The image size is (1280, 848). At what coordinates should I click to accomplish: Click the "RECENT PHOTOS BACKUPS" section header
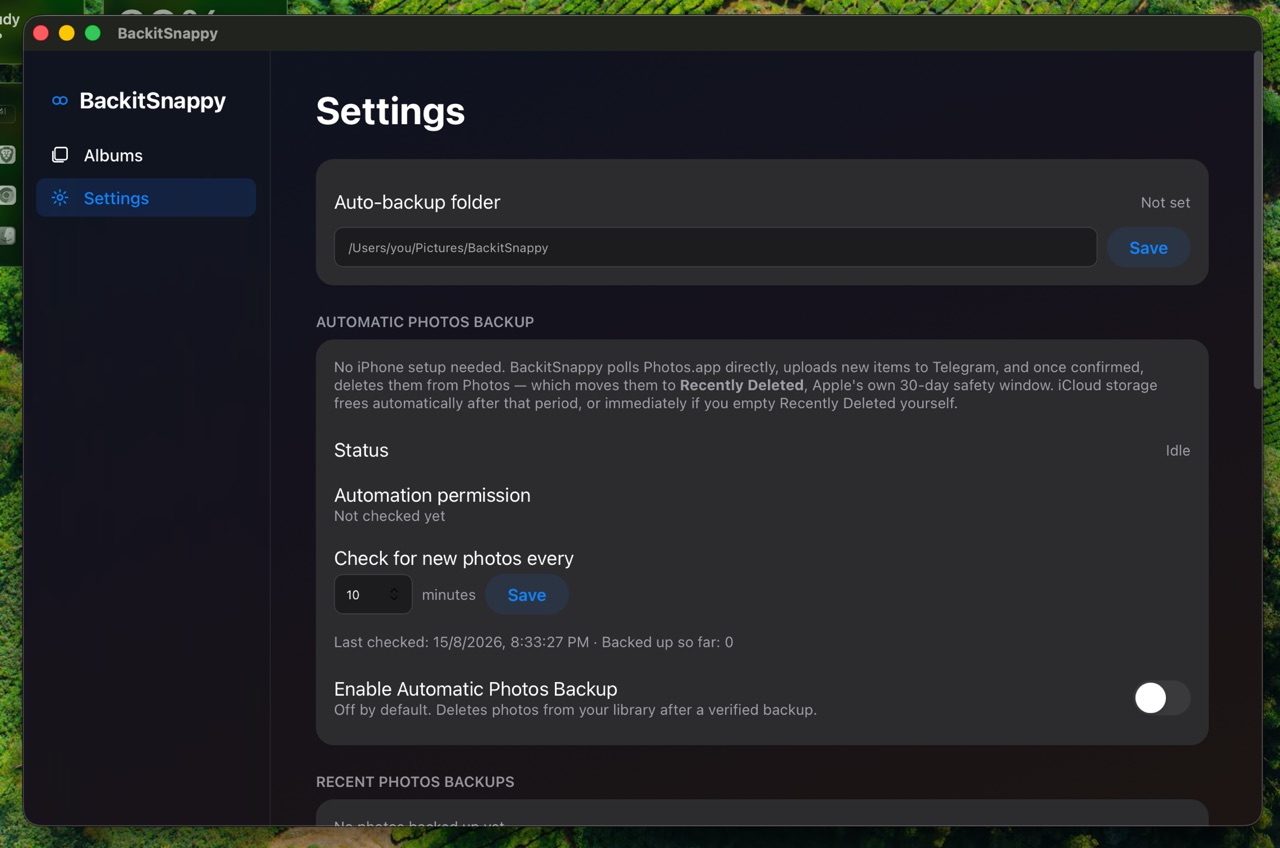(x=415, y=782)
